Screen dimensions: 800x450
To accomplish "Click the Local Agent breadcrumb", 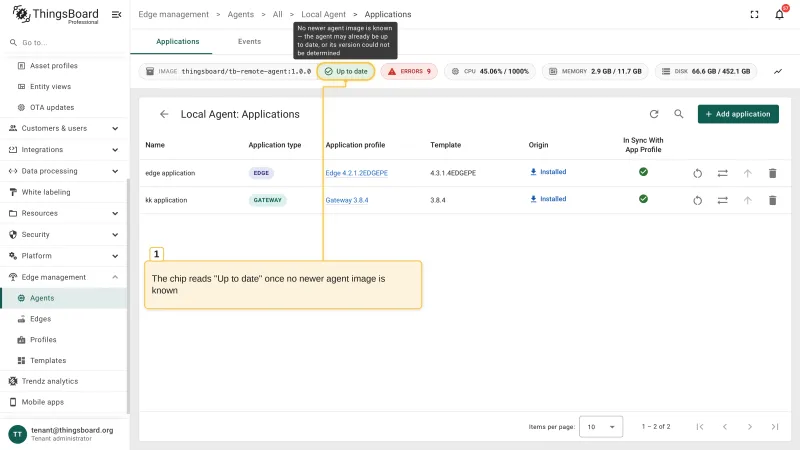I will (323, 14).
